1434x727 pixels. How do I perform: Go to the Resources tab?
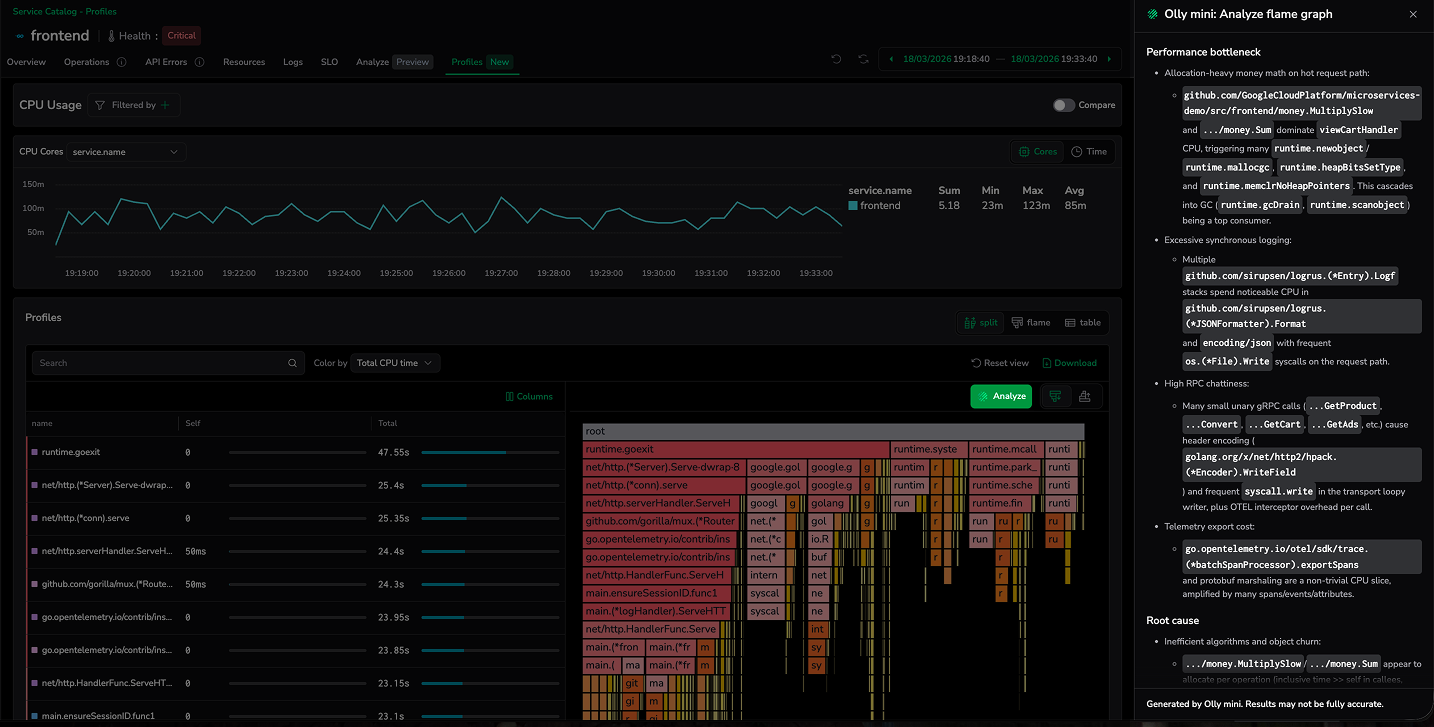pos(244,62)
